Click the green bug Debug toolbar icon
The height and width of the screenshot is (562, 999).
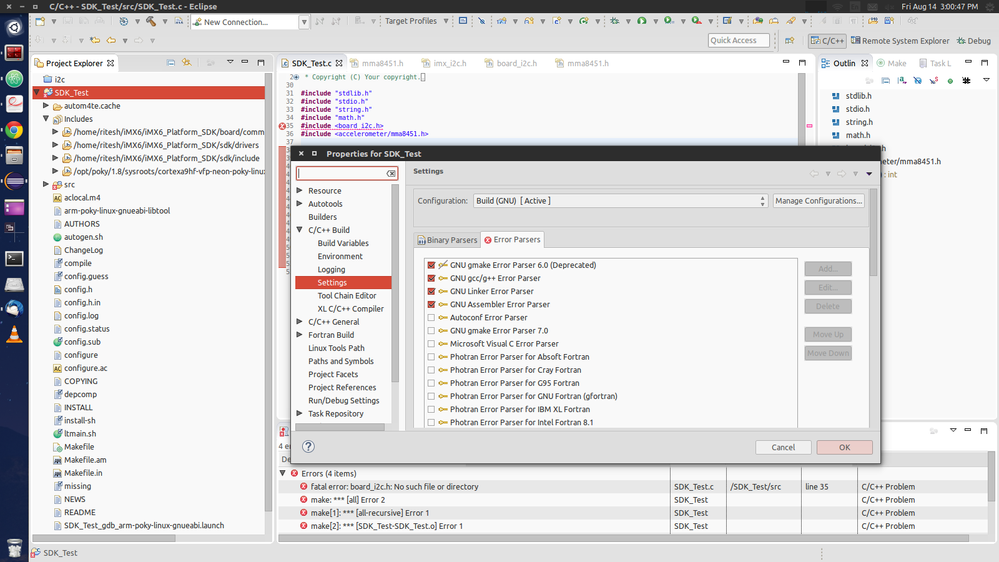(615, 21)
